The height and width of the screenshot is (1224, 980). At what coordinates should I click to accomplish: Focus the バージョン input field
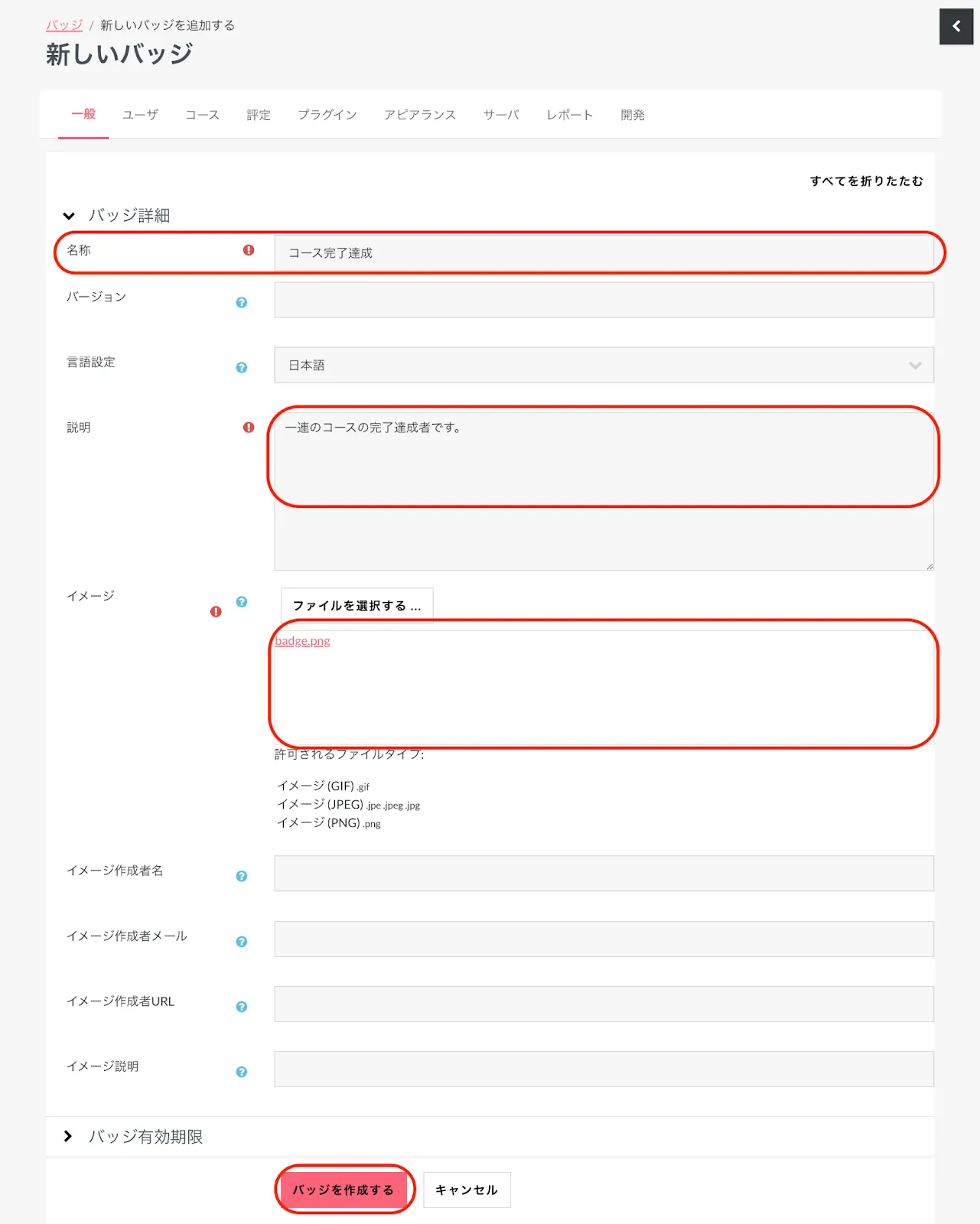point(604,300)
